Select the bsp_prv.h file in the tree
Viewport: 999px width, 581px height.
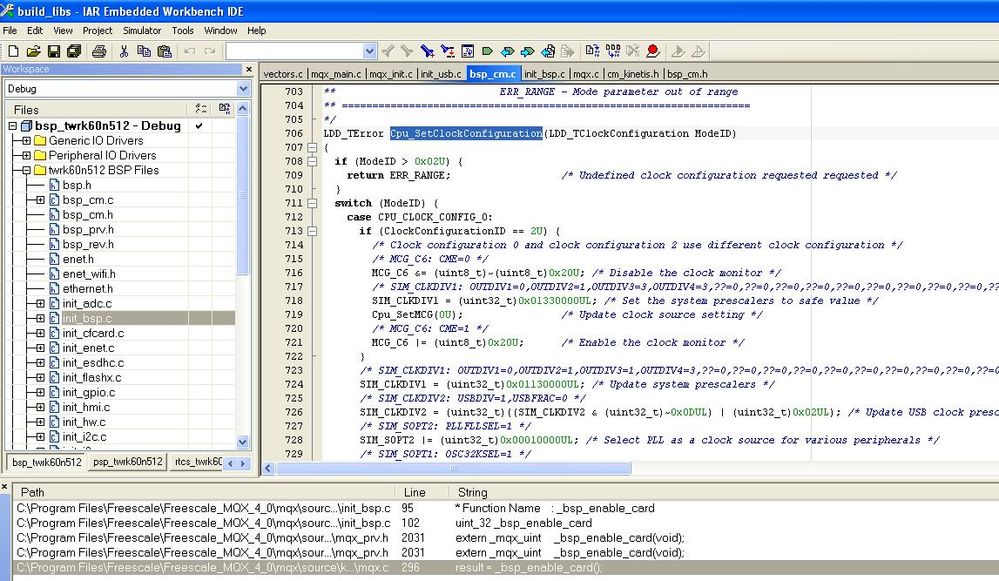point(88,229)
